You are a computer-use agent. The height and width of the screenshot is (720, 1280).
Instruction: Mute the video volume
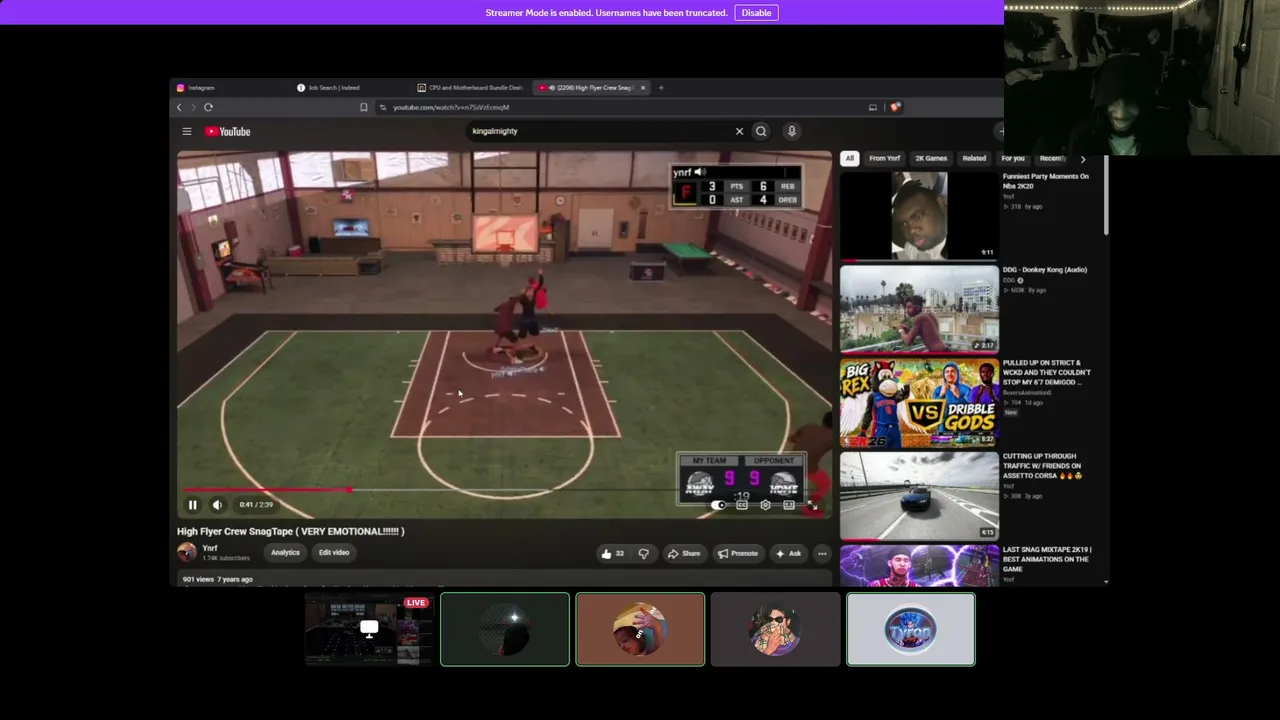pyautogui.click(x=217, y=505)
